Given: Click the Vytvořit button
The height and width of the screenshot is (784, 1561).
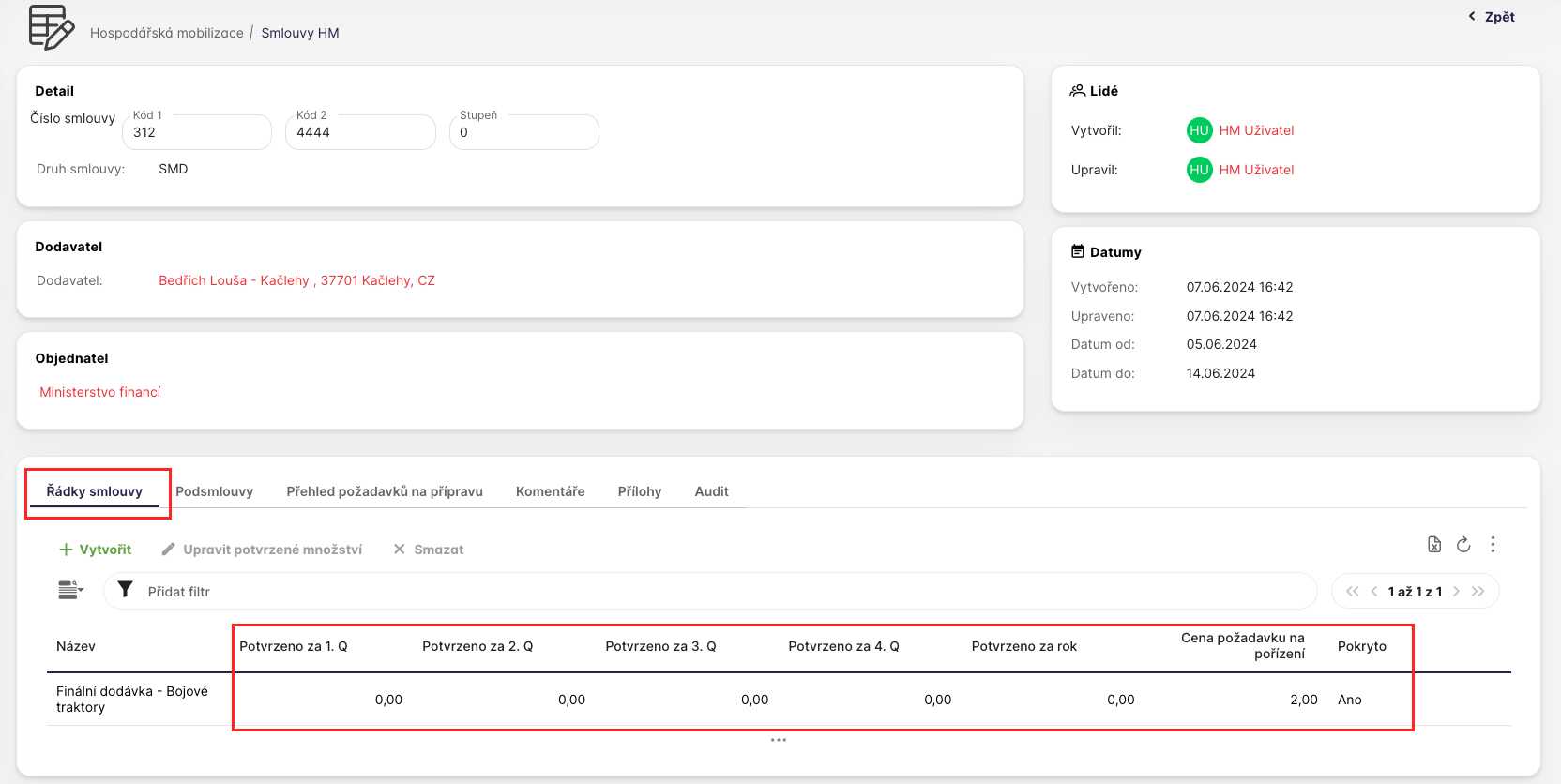Looking at the screenshot, I should 95,550.
